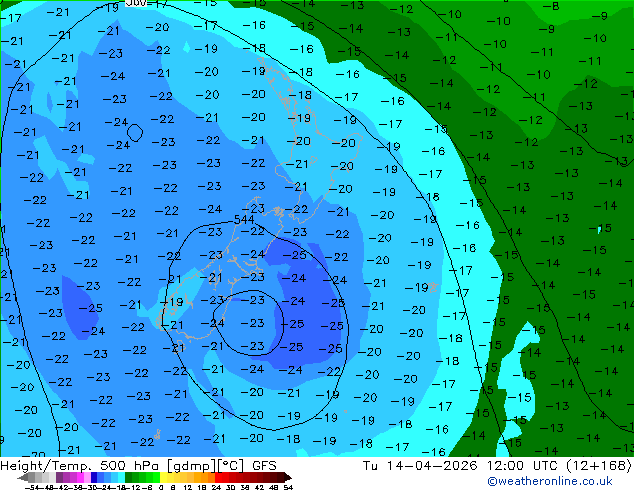Choose the bright lime green legend swatch

[x=156, y=477]
